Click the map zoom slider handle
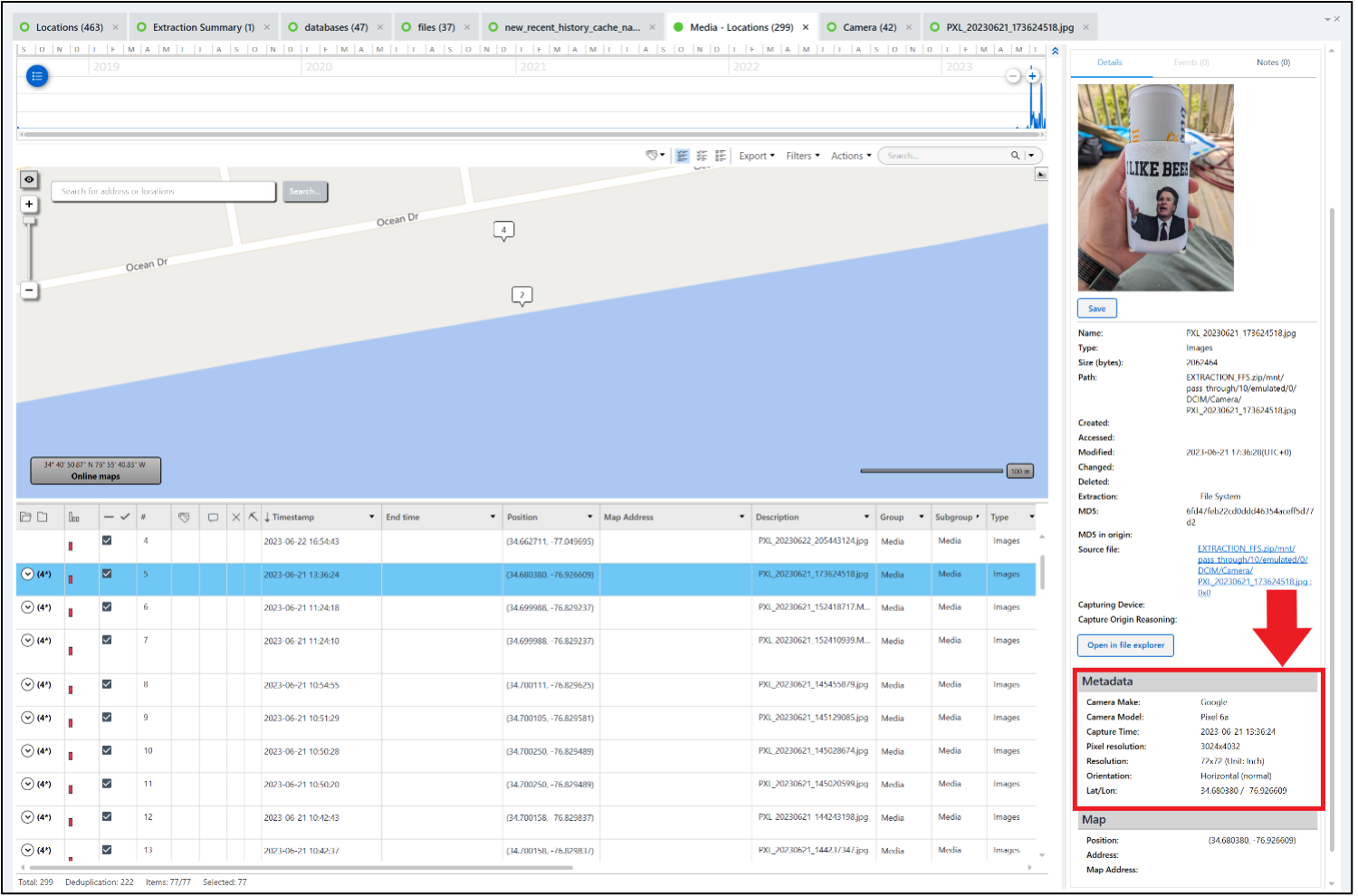 [29, 220]
